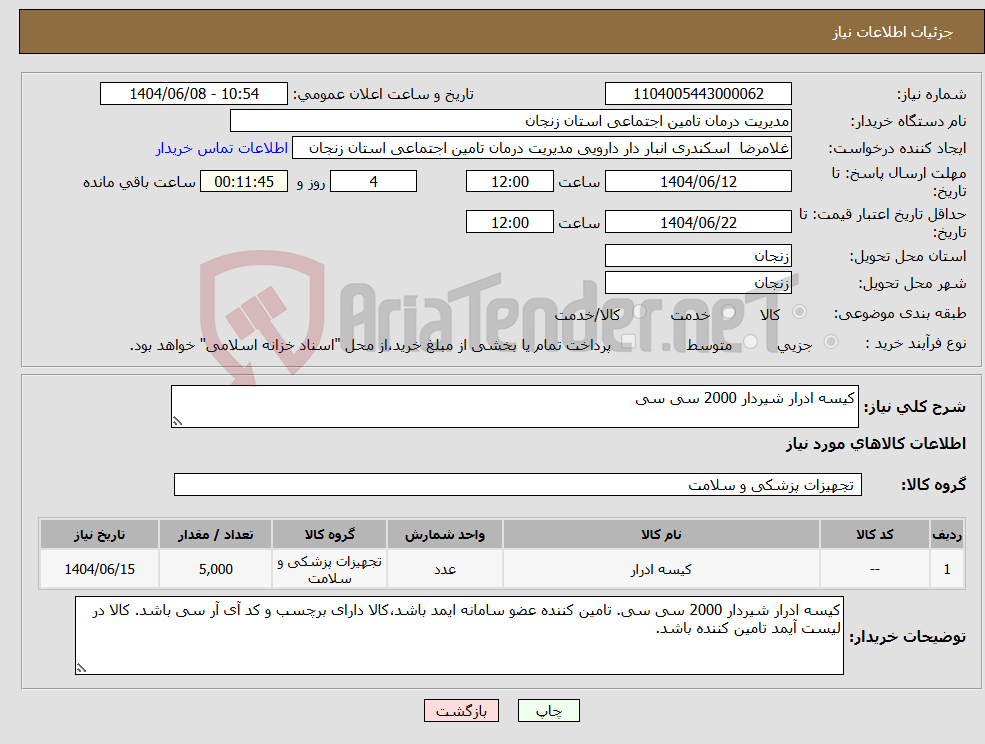
Task: Click the price validity date 1404/06/22
Action: pos(698,222)
